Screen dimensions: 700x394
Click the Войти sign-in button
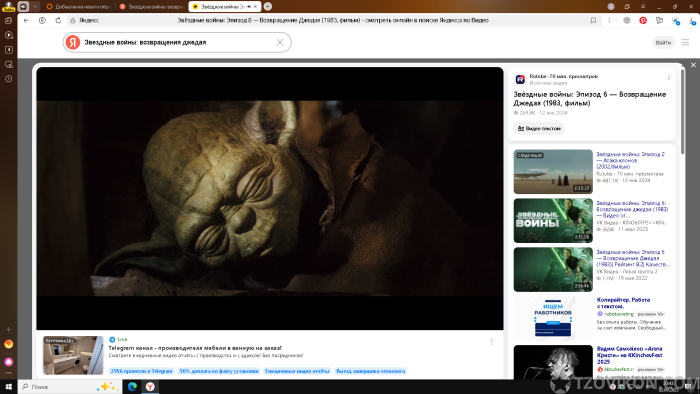tap(663, 42)
